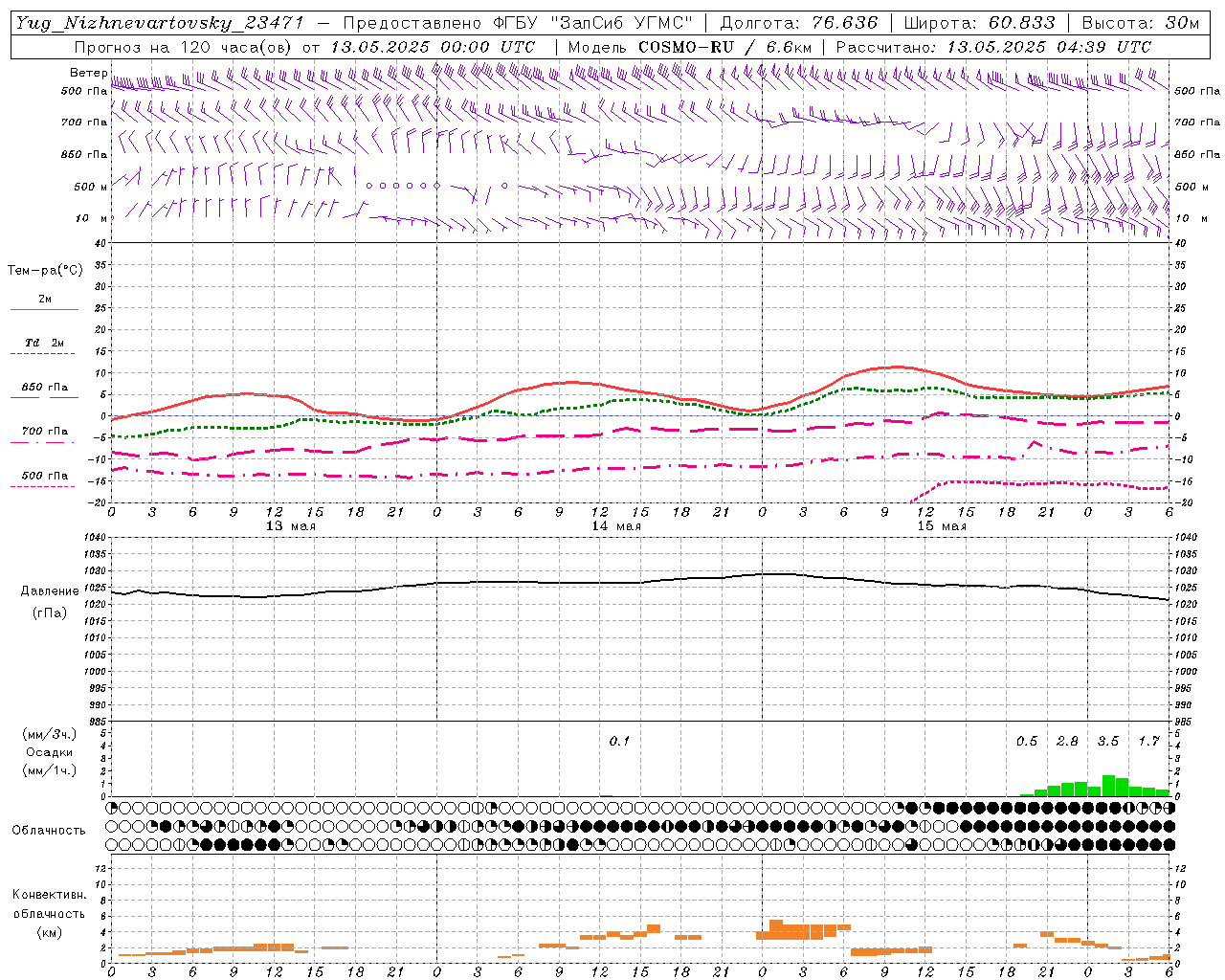1225x980 pixels.
Task: Select the 'Предоставлено ФГБУ "ЗапСиб УГМС"' header text
Action: coord(517,23)
